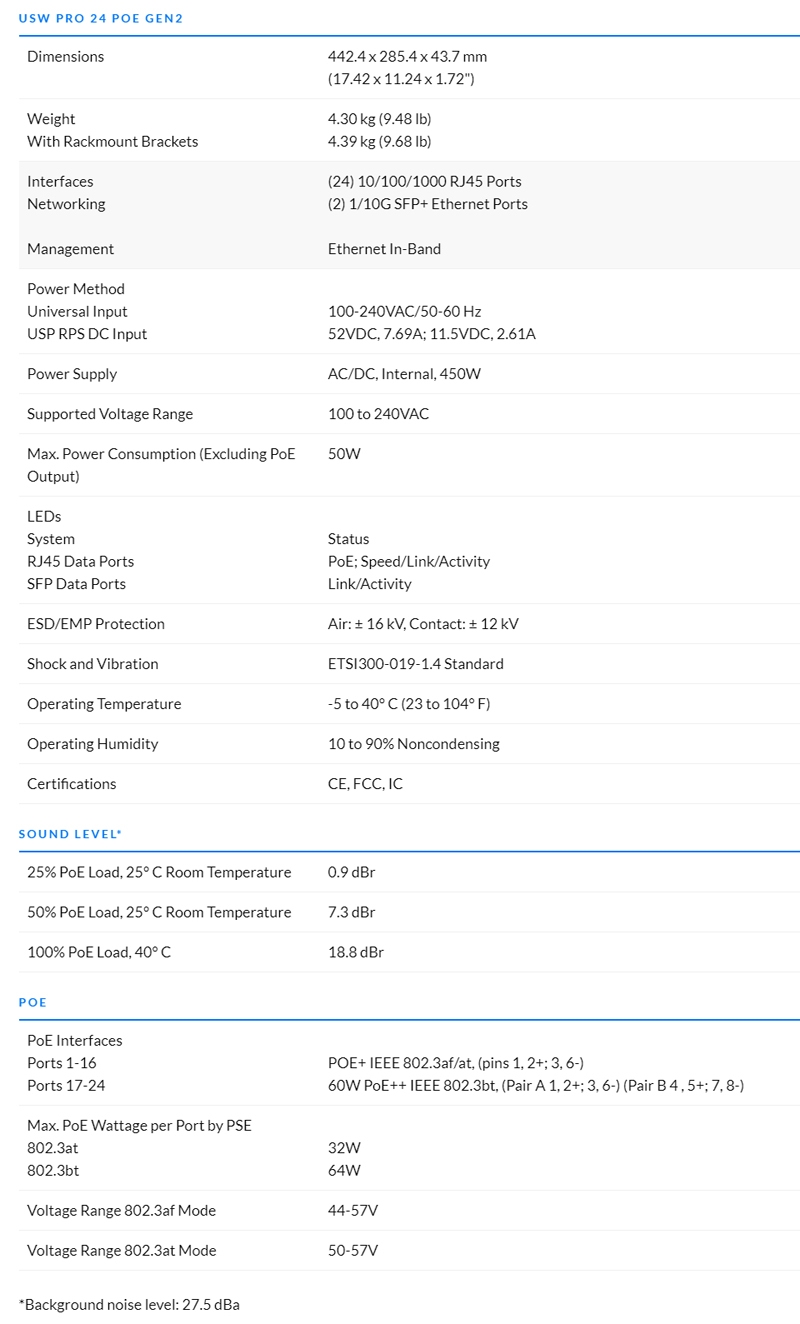
Task: Select the USP RPS DC Input label
Action: point(87,334)
